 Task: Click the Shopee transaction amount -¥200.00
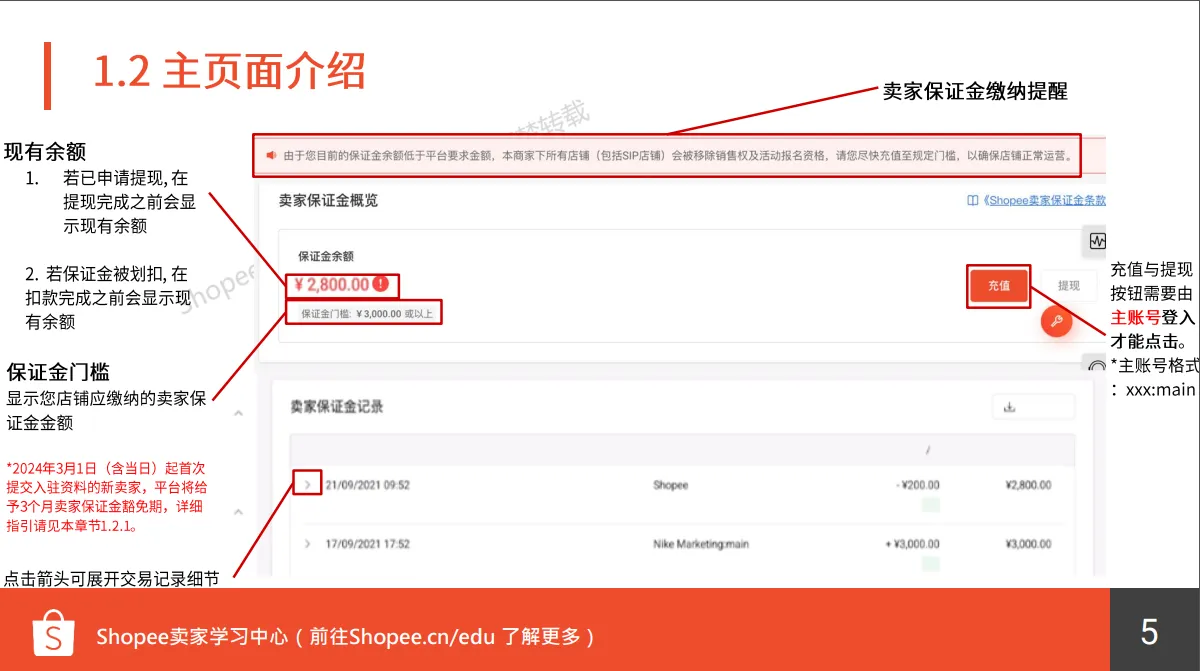918,484
